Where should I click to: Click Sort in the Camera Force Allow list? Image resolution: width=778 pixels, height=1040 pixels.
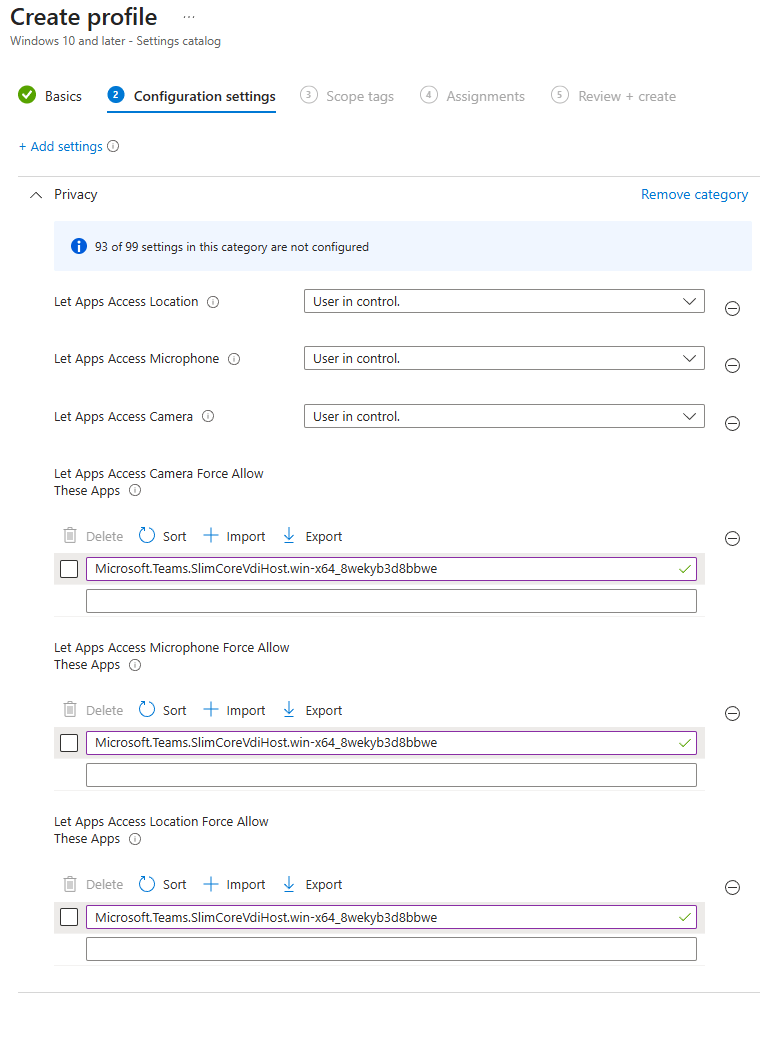(x=163, y=536)
